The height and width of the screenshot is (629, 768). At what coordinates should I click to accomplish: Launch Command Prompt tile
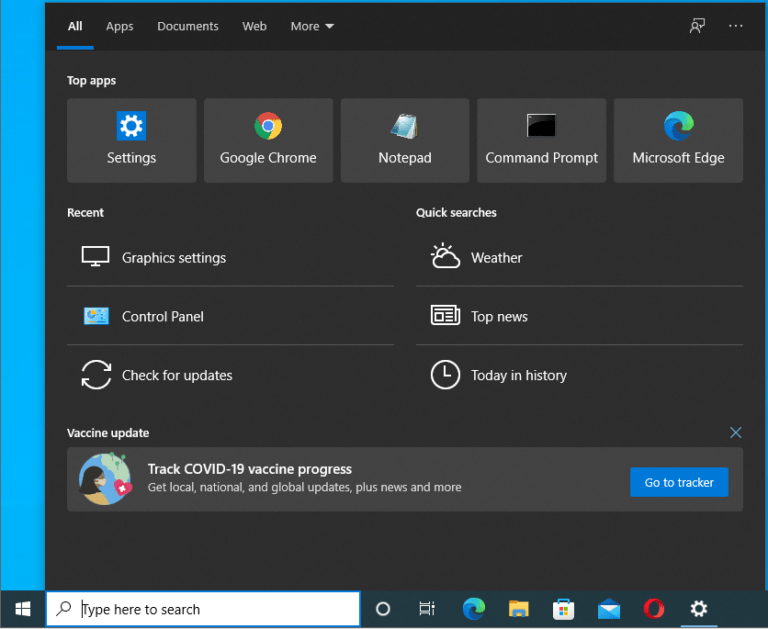coord(541,141)
